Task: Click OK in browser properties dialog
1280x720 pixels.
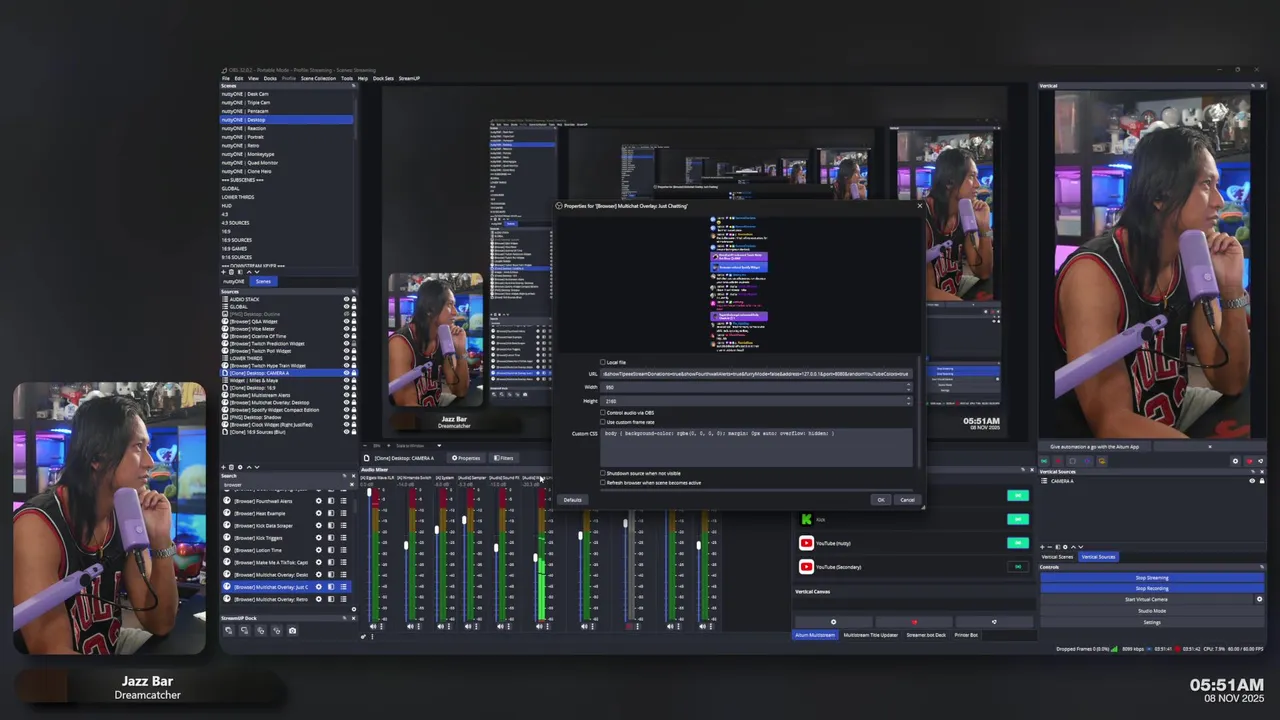Action: pyautogui.click(x=880, y=500)
